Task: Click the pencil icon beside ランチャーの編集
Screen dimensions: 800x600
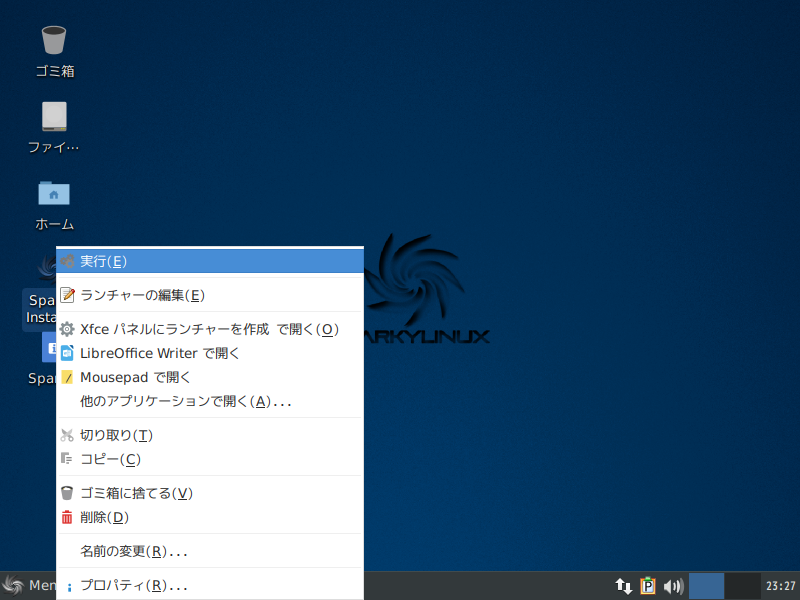Action: (67, 295)
